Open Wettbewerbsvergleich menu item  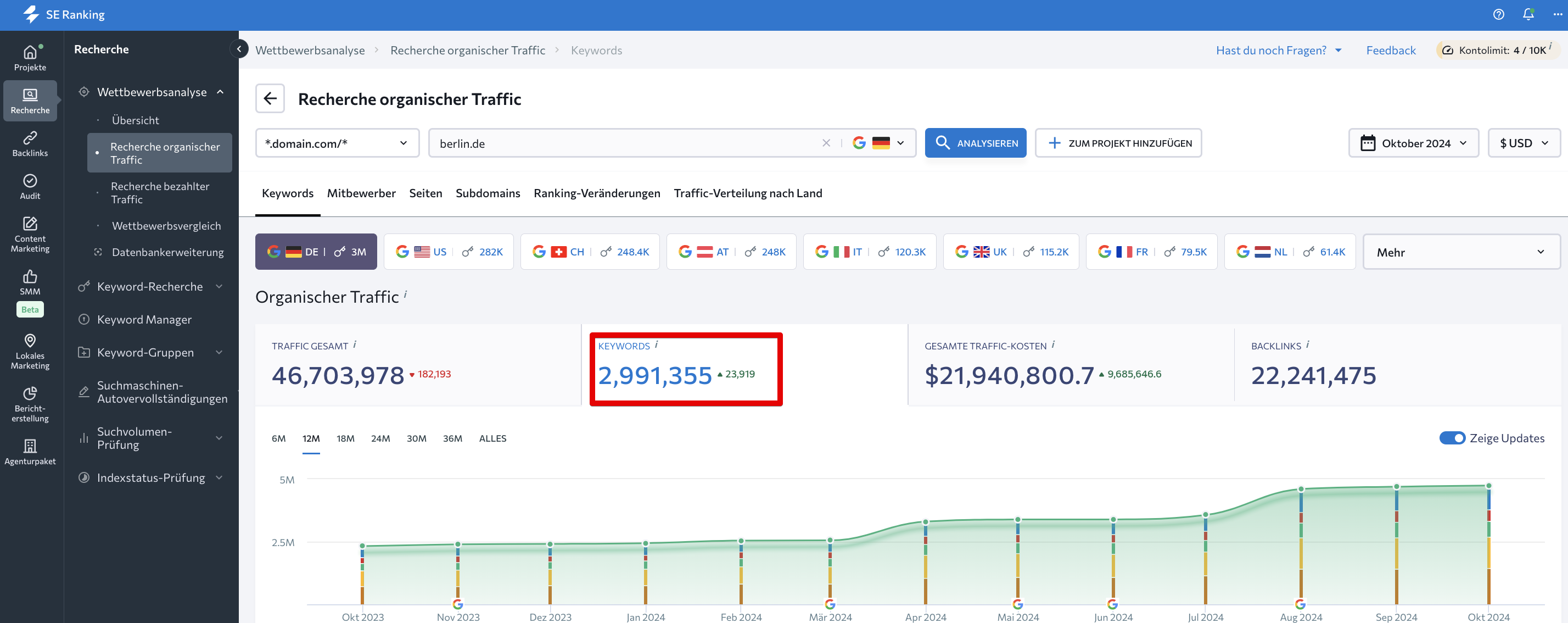[166, 225]
